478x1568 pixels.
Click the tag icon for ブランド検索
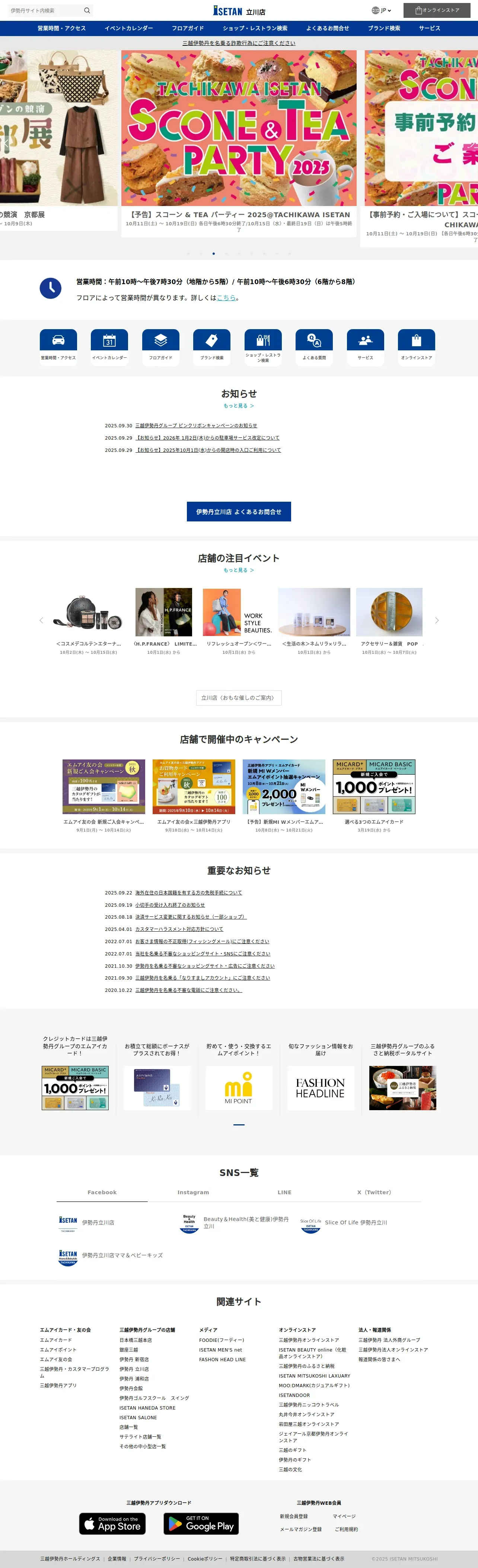pyautogui.click(x=212, y=340)
